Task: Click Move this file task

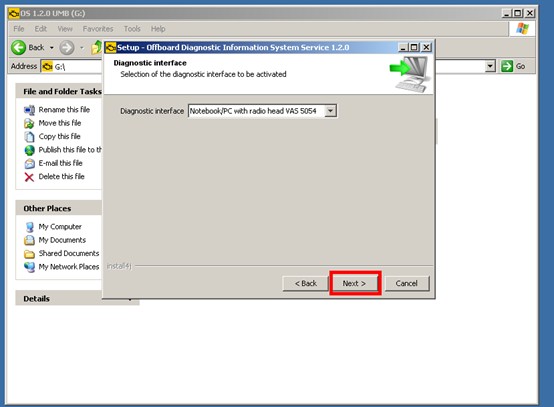Action: tap(60, 123)
